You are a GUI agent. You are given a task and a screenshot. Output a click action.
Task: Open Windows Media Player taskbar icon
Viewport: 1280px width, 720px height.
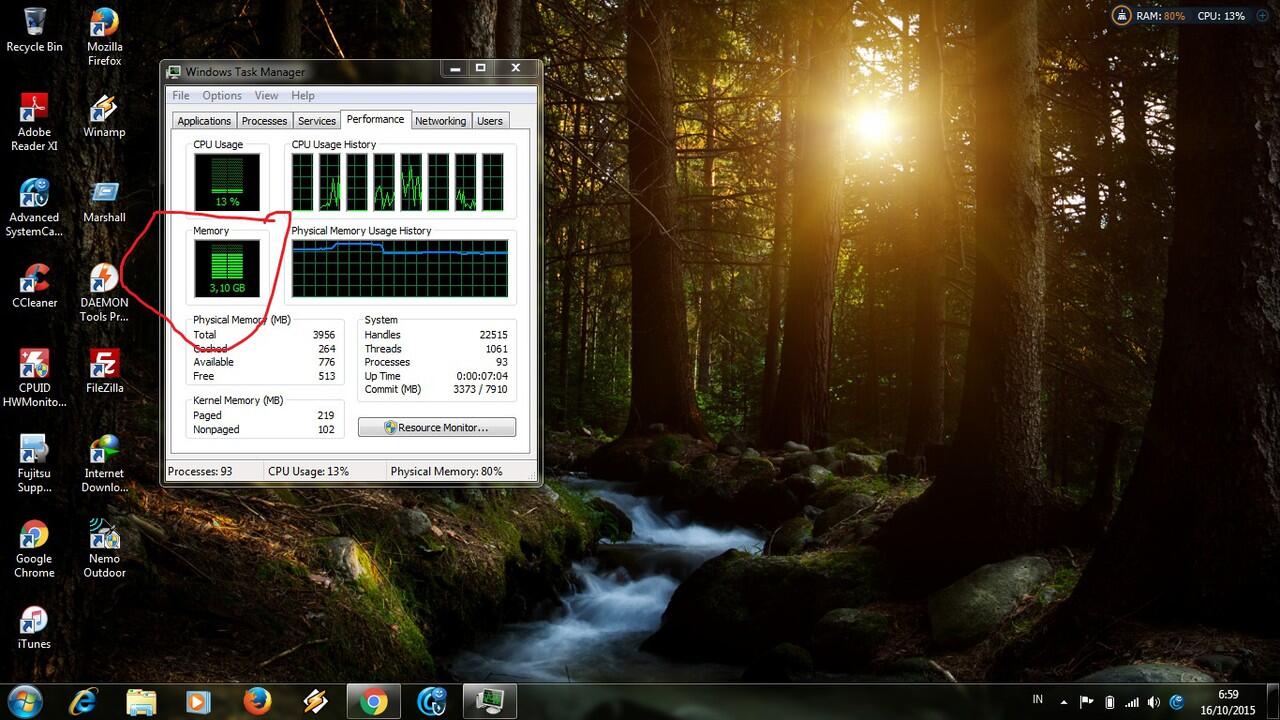click(x=199, y=701)
